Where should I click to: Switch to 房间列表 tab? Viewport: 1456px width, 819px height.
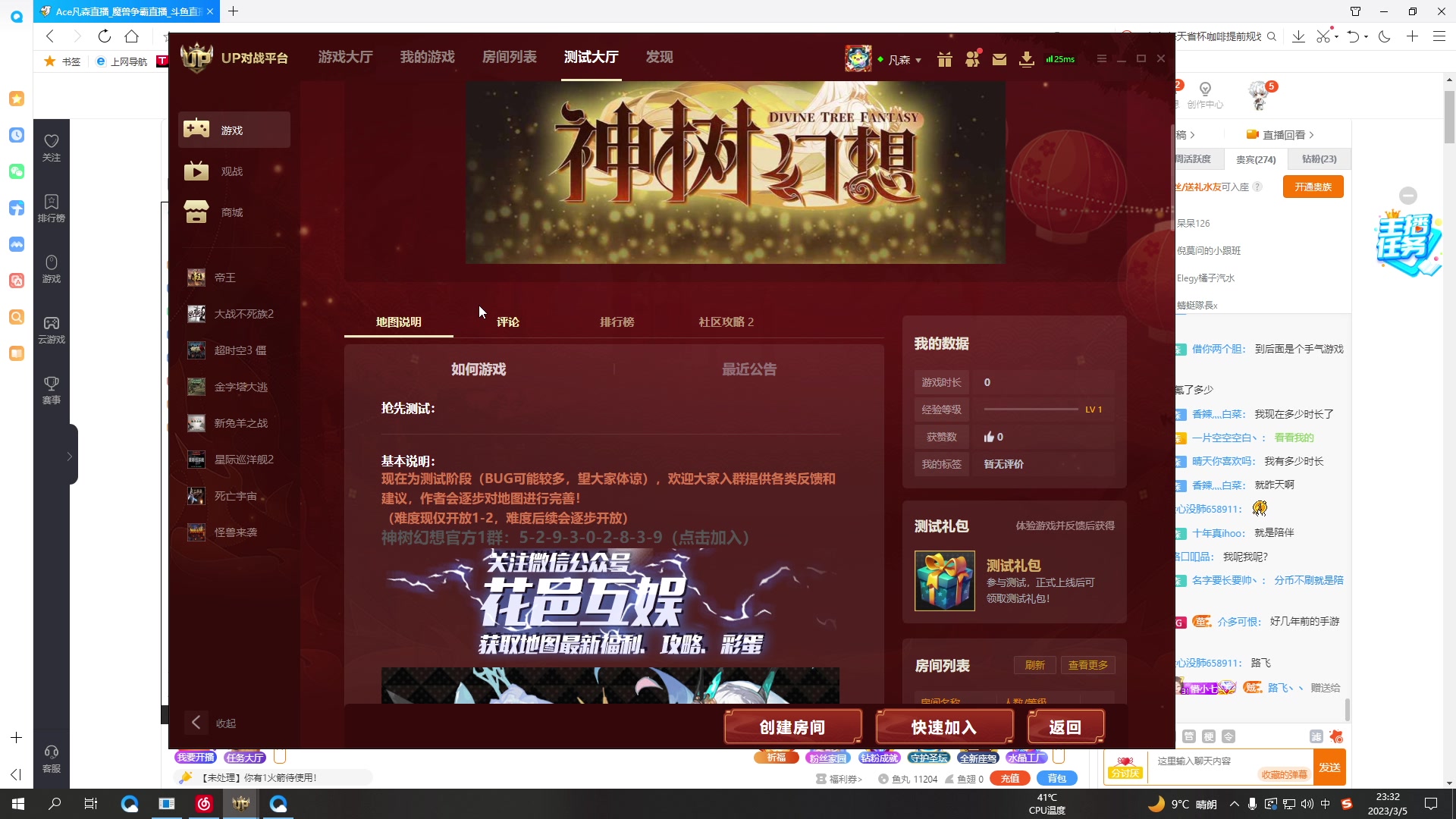509,57
